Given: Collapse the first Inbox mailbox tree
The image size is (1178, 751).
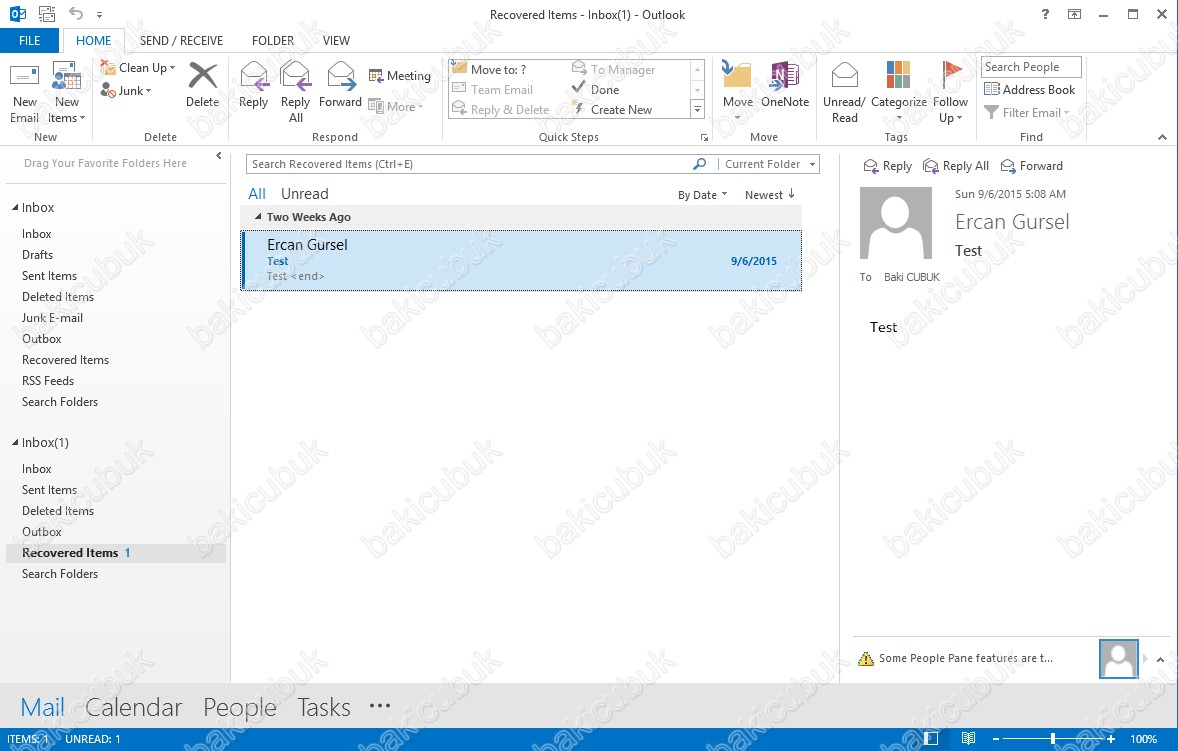Looking at the screenshot, I should point(15,207).
